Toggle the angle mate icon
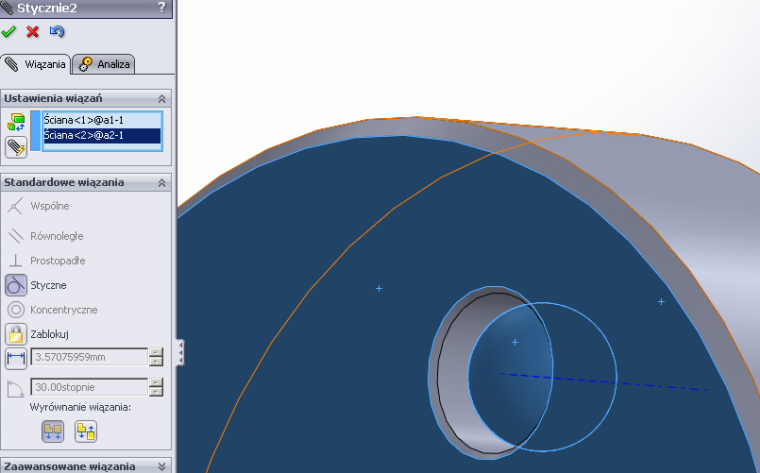 (x=16, y=388)
